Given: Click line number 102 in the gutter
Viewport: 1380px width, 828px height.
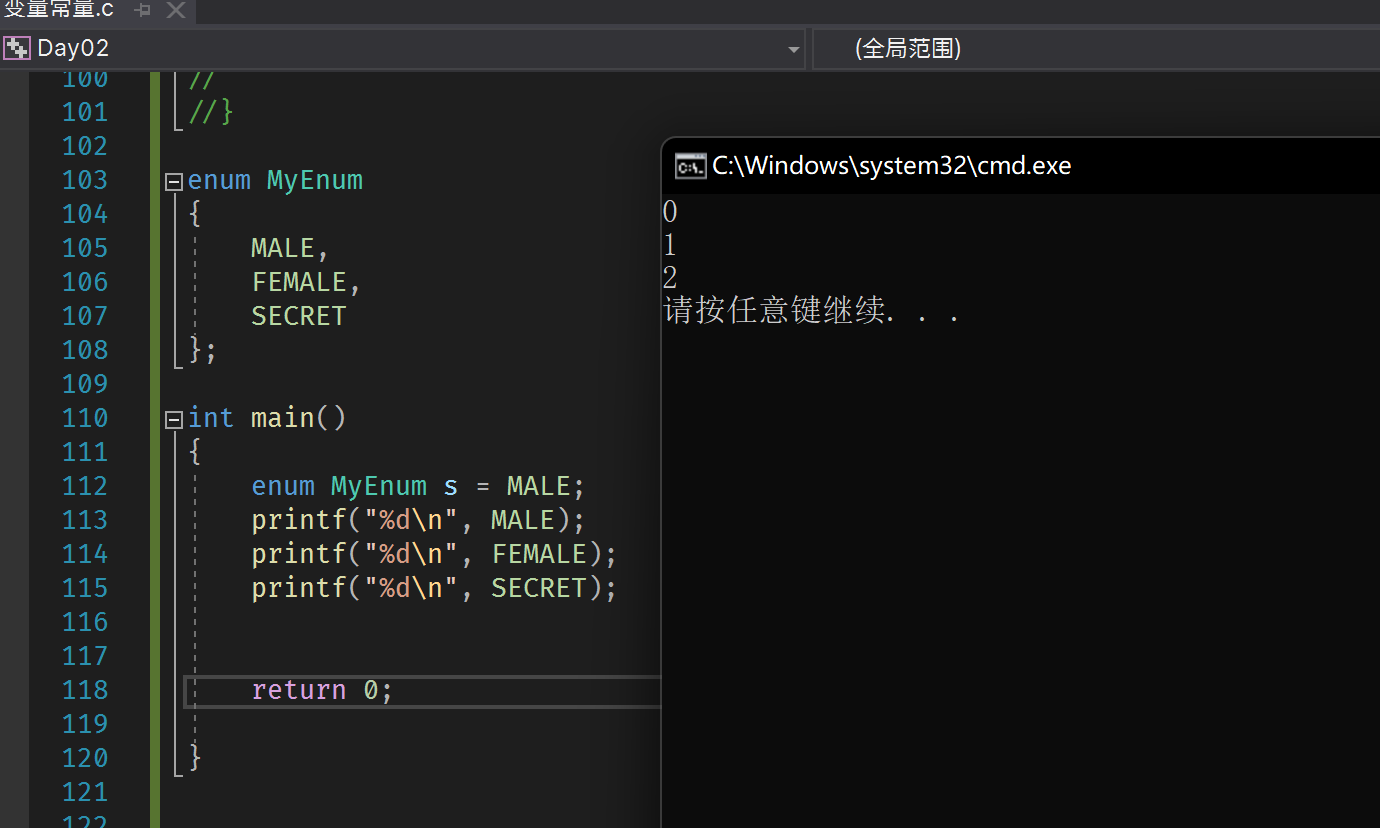Looking at the screenshot, I should pyautogui.click(x=85, y=146).
